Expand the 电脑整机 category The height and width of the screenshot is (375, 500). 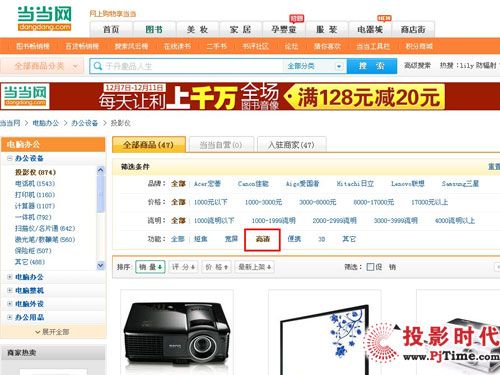pyautogui.click(x=10, y=290)
